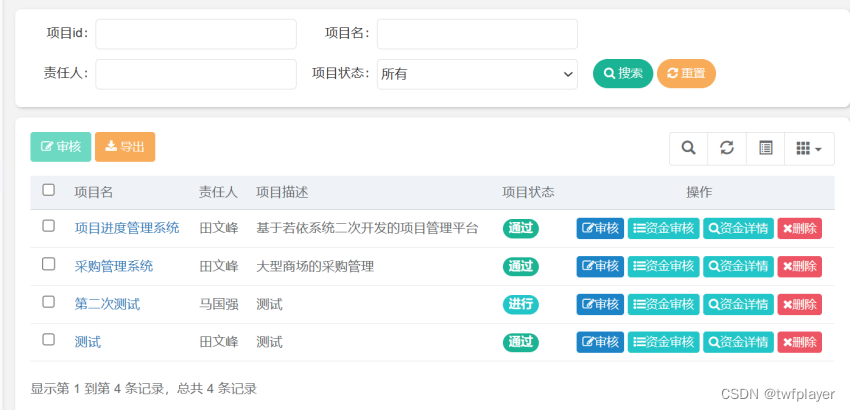Viewport: 850px width, 411px height.
Task: Click the 项目状态 column header
Action: pos(528,192)
